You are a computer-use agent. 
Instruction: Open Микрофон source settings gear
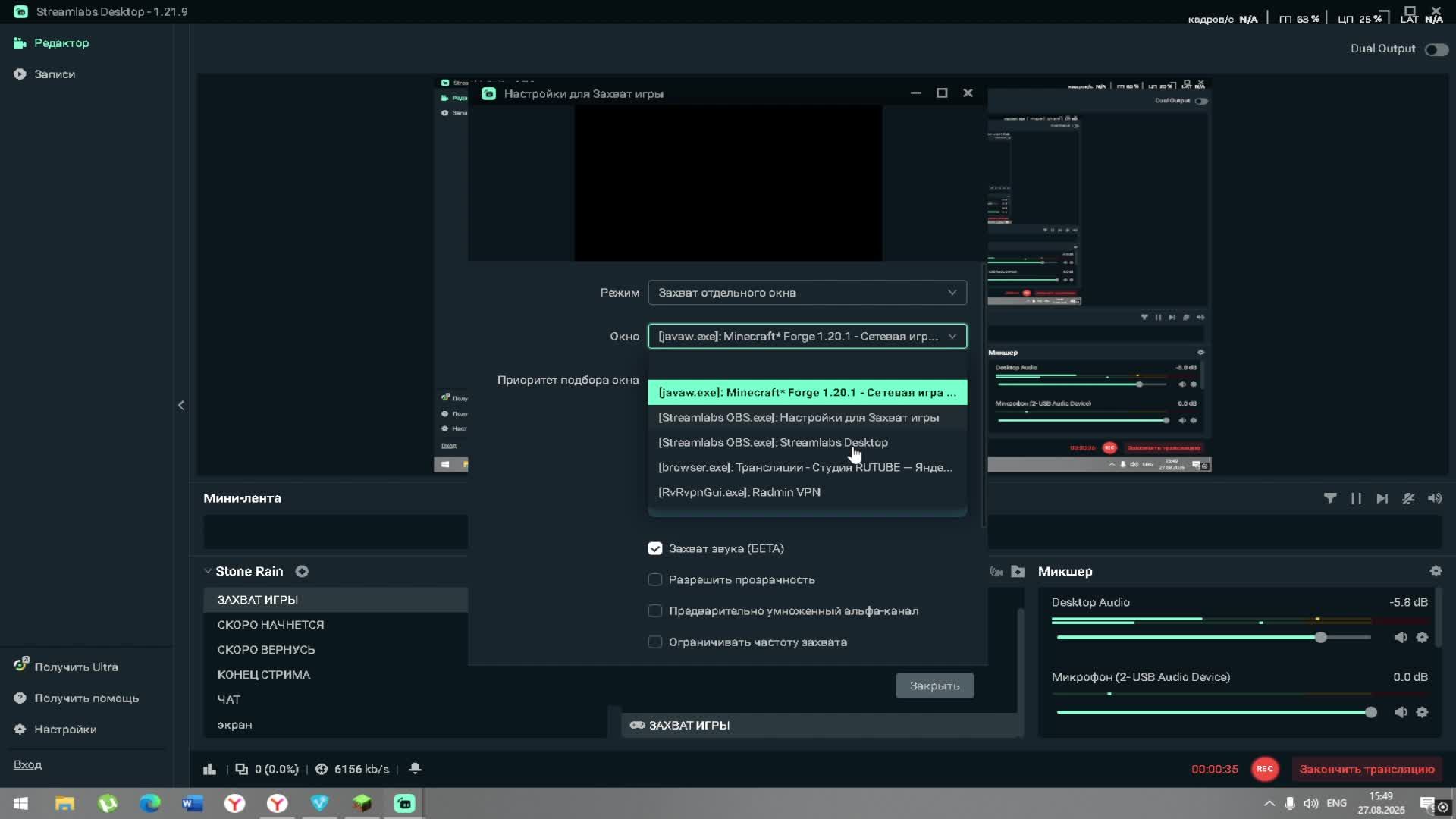[x=1422, y=712]
